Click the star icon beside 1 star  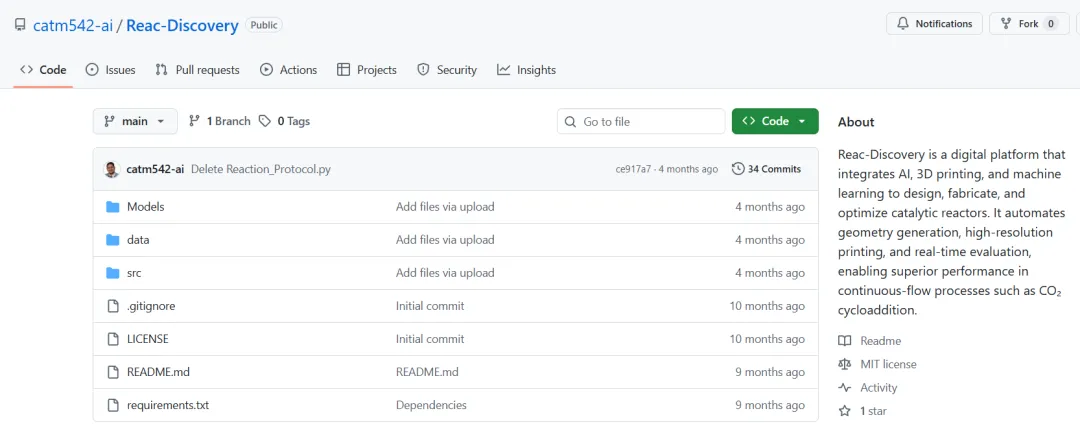[844, 411]
